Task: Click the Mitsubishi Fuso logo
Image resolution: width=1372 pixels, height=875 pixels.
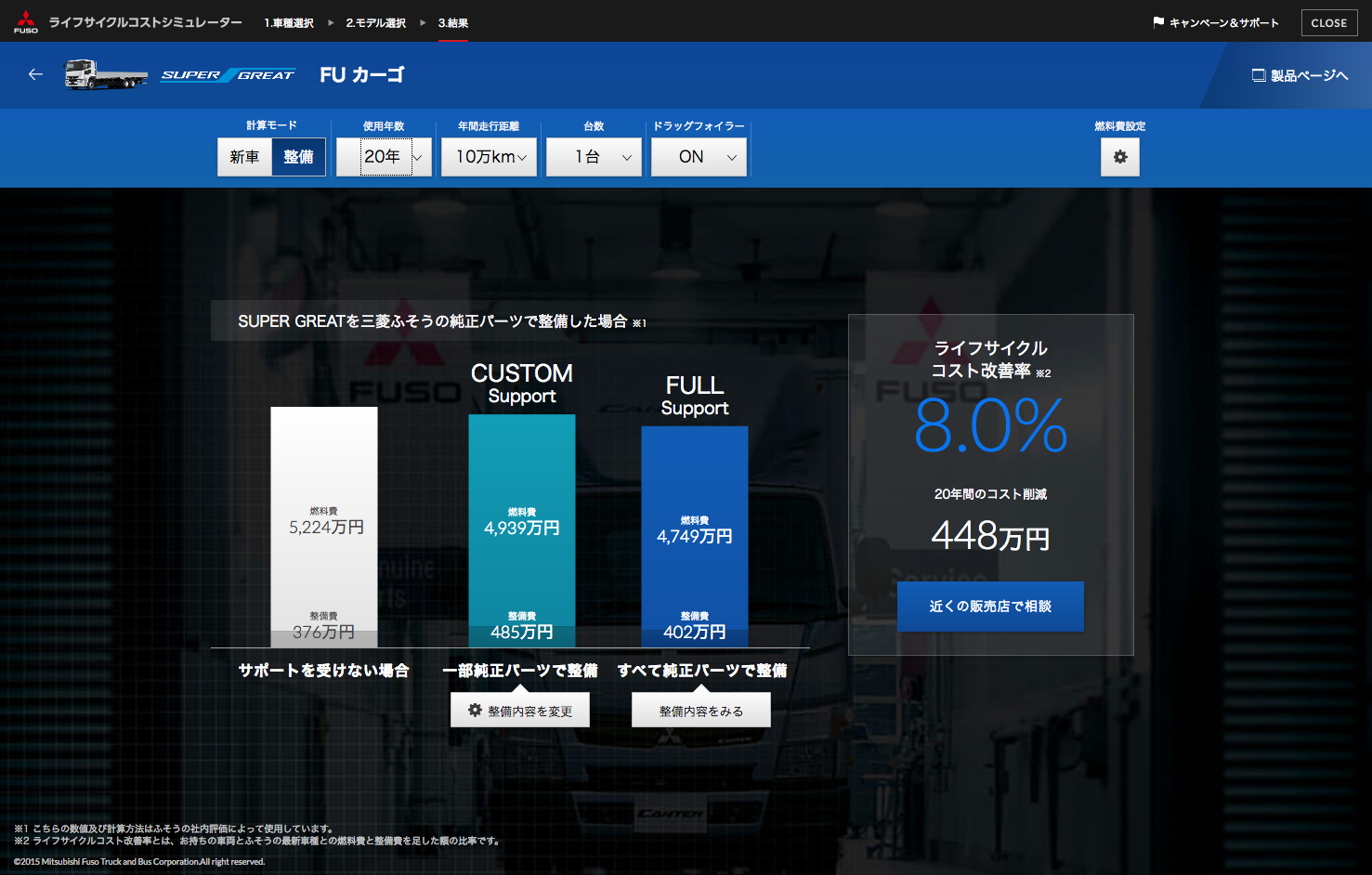Action: (26, 21)
